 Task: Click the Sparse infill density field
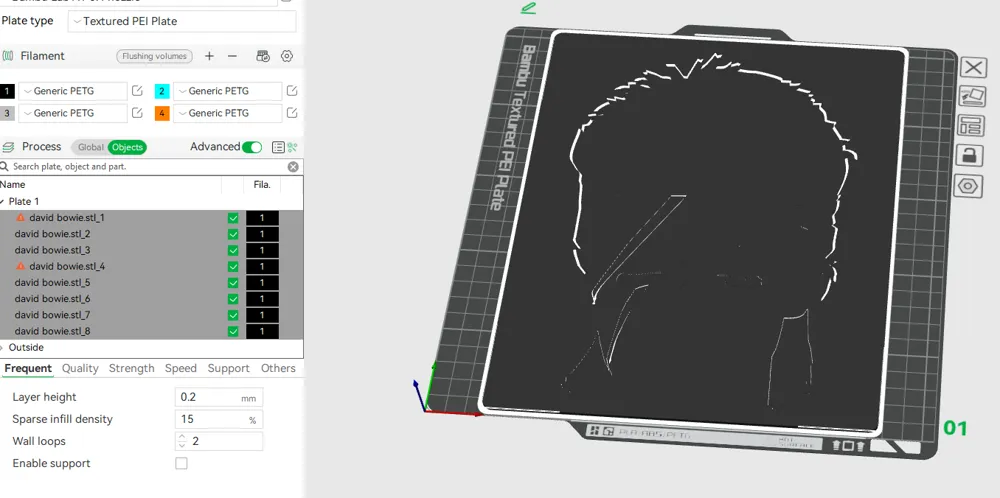(x=219, y=420)
